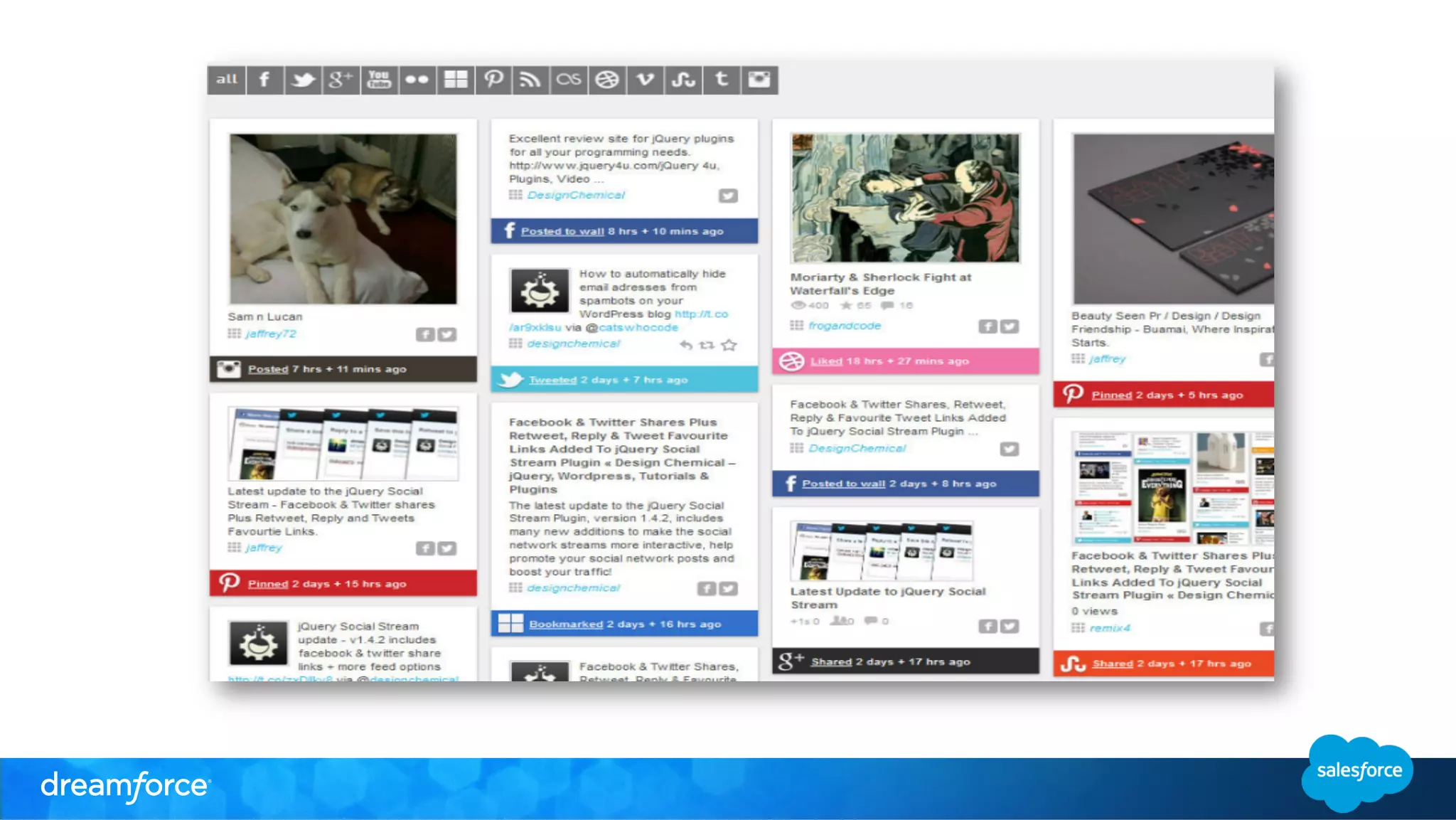The image size is (1456, 820).
Task: Favorite the spambots tweet with star icon
Action: [729, 345]
